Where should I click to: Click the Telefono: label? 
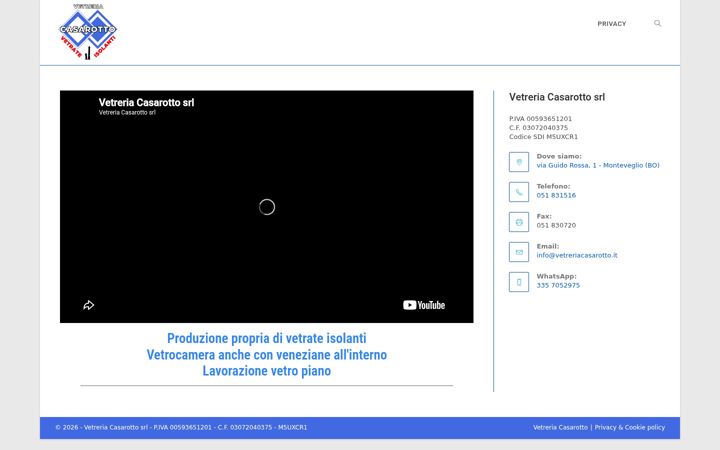click(553, 186)
